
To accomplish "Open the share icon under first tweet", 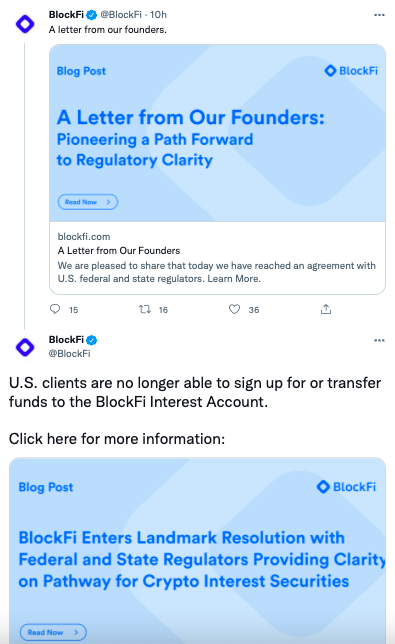I will pos(326,309).
